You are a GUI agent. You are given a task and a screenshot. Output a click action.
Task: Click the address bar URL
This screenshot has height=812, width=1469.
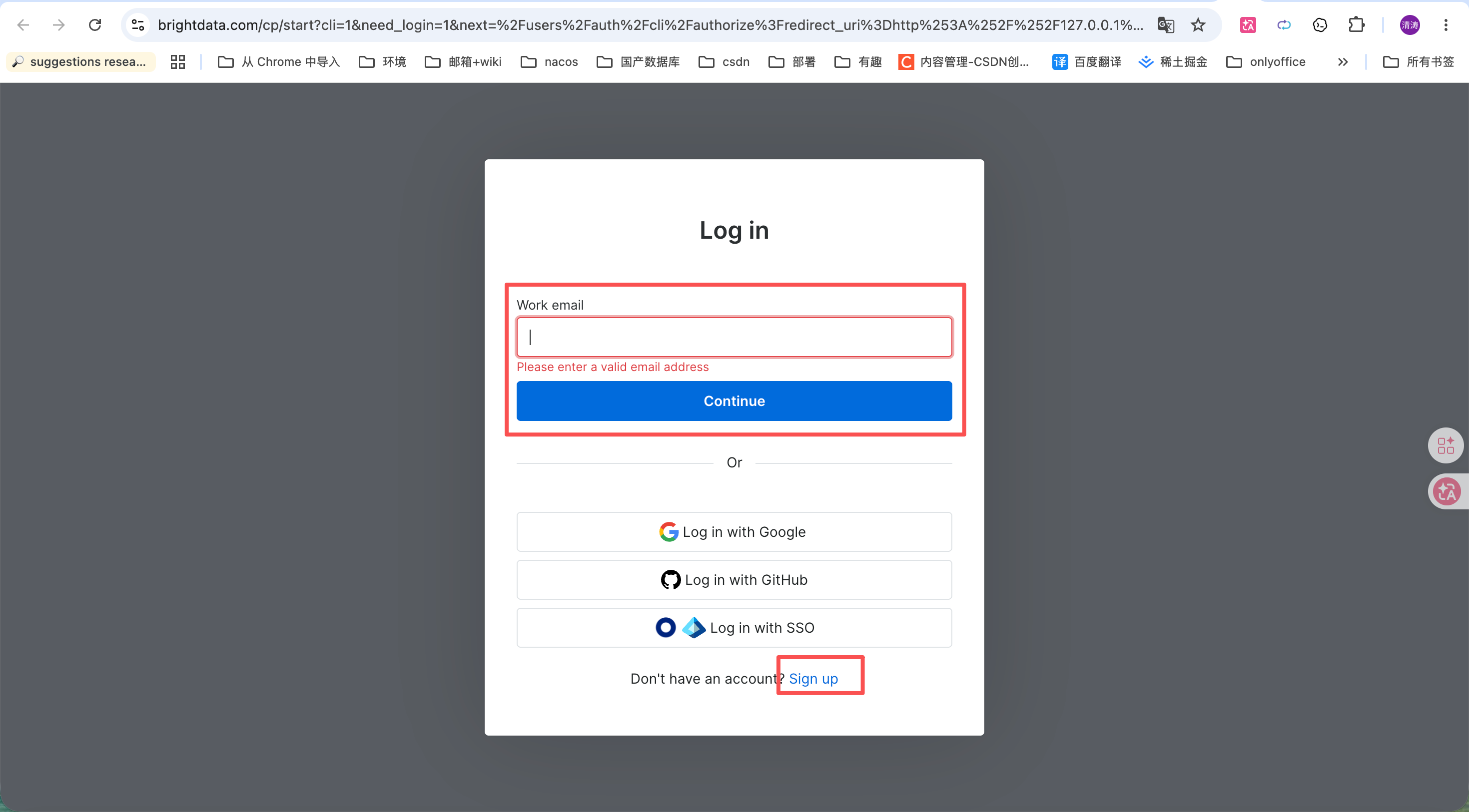pyautogui.click(x=650, y=25)
